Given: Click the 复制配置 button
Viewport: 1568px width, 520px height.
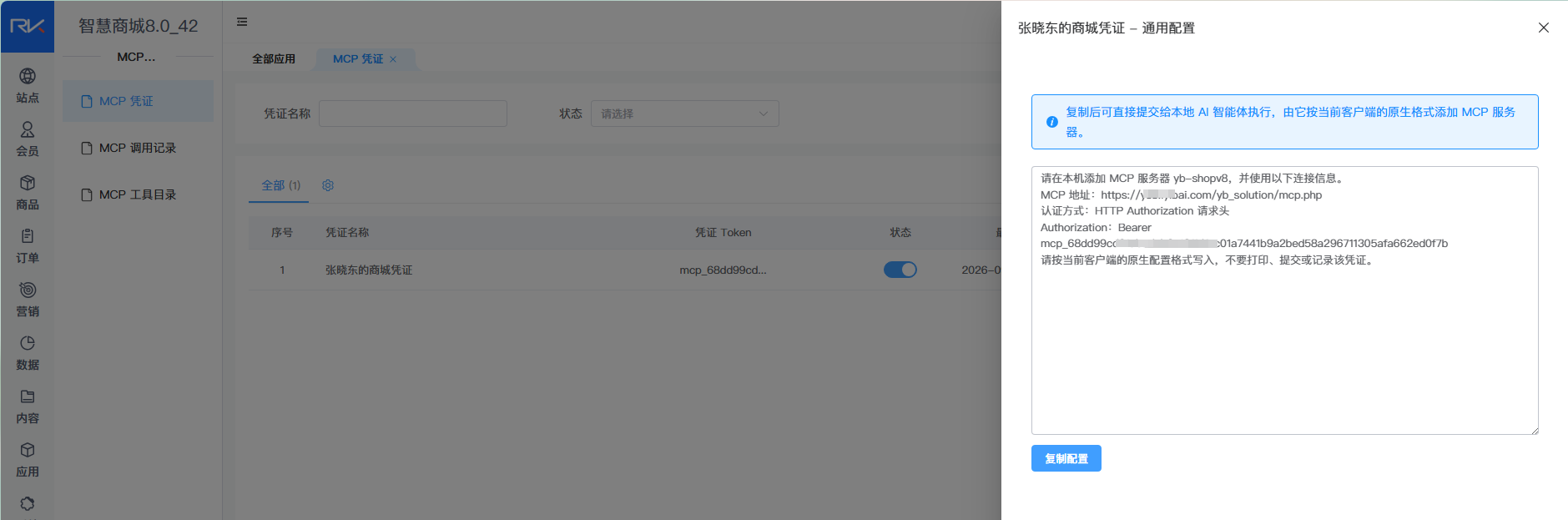Looking at the screenshot, I should (x=1066, y=458).
